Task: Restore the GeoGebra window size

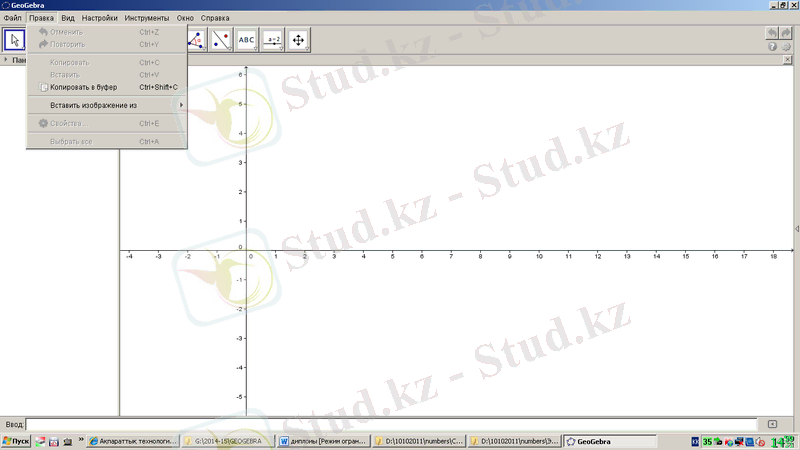Action: (x=783, y=5)
